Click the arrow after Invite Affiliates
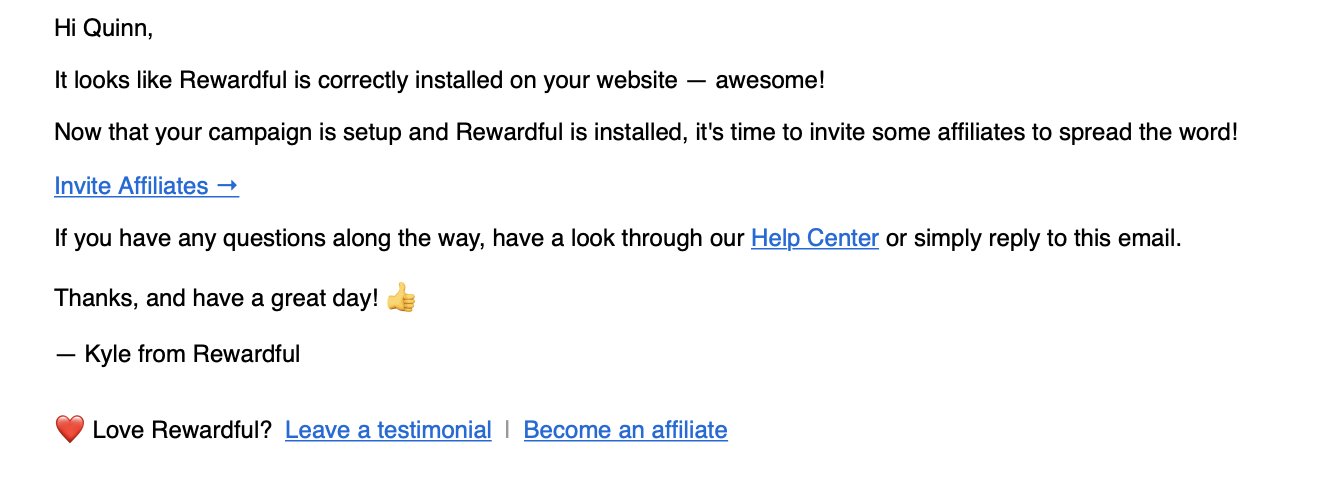1320x484 pixels. (x=227, y=185)
